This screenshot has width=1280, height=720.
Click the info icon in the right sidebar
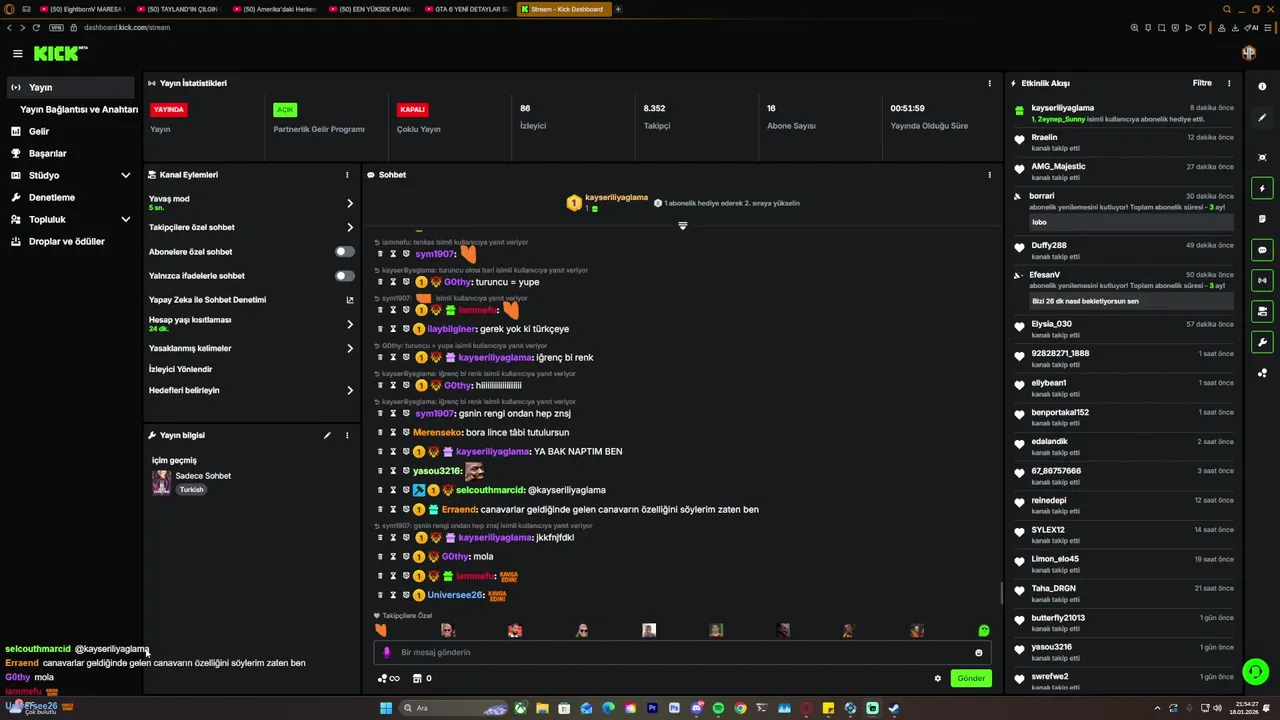pos(1262,87)
